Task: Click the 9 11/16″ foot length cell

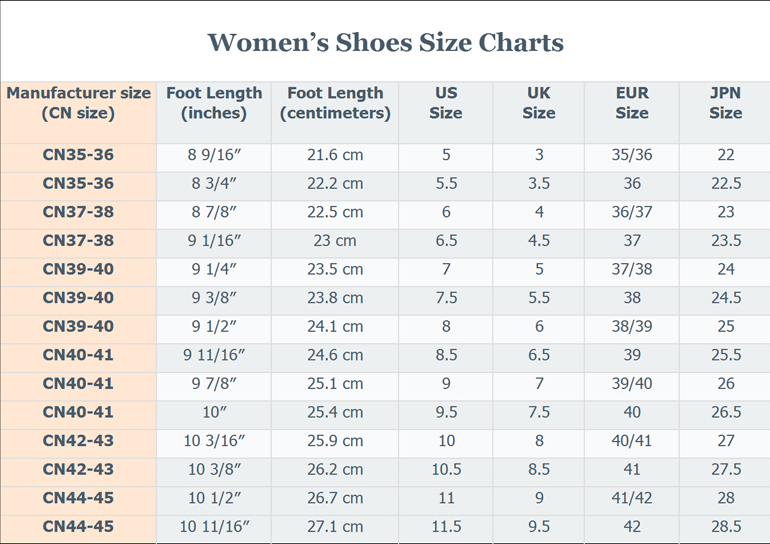Action: (x=214, y=355)
